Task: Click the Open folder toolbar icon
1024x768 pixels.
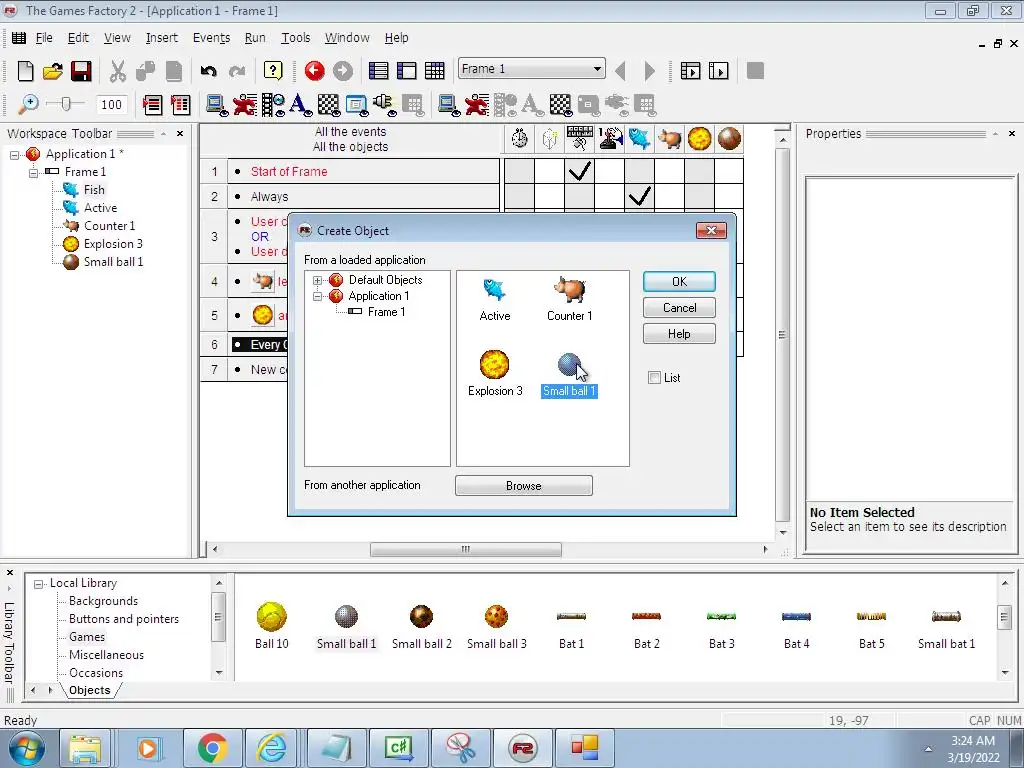Action: [x=53, y=71]
